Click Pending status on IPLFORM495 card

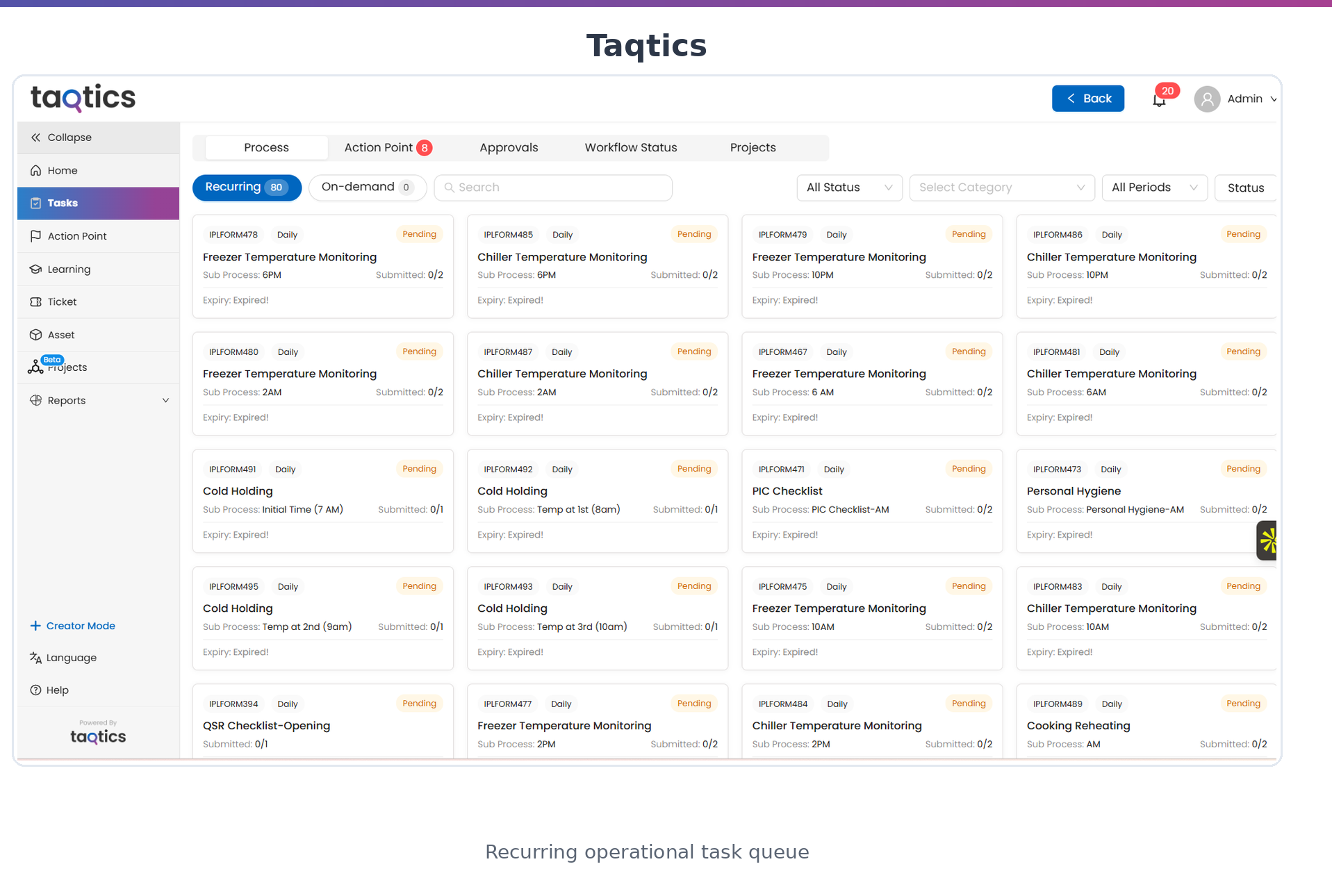point(419,586)
